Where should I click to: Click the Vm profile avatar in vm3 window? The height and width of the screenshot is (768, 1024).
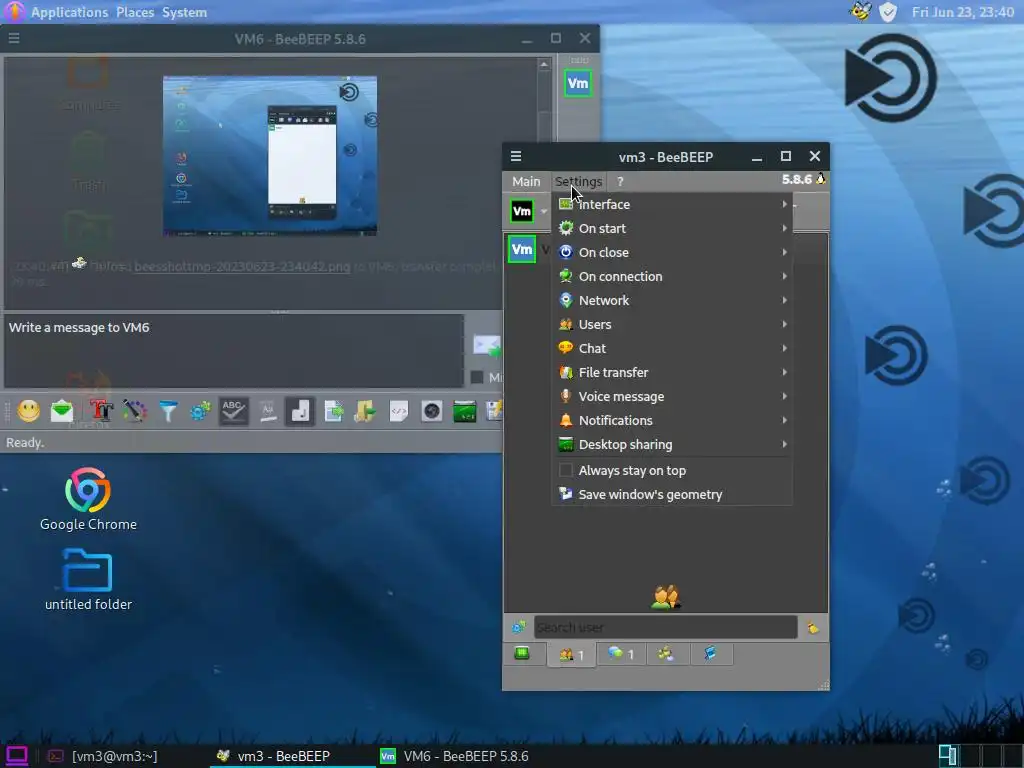522,211
